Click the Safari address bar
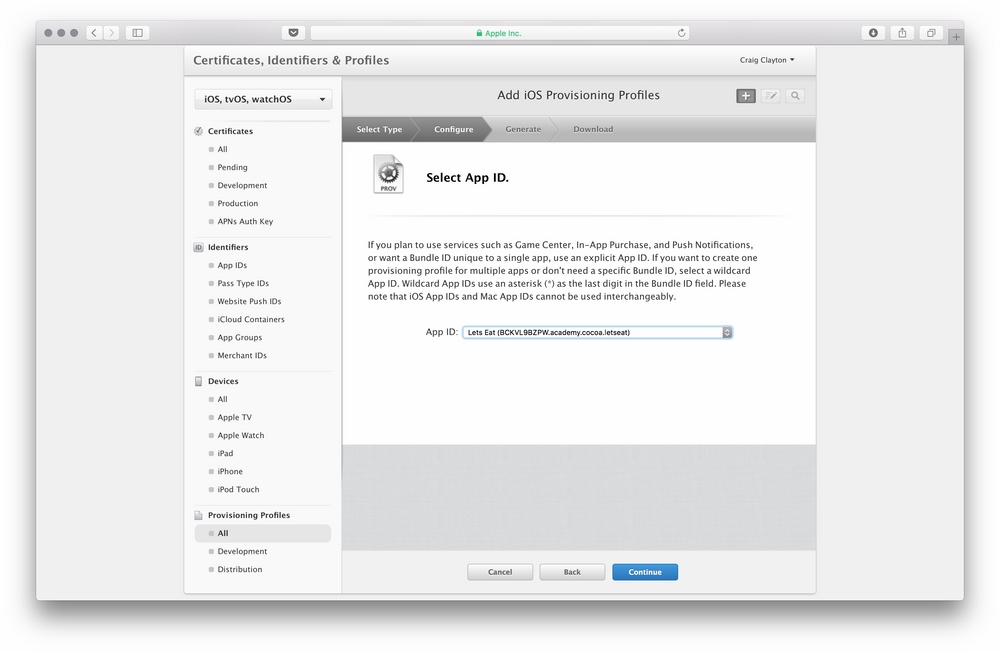The image size is (1000, 652). click(499, 33)
